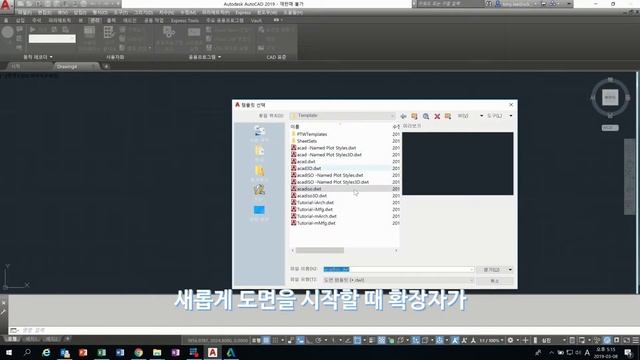
Task: Open Workspace Switching gear in status bar
Action: [510, 340]
